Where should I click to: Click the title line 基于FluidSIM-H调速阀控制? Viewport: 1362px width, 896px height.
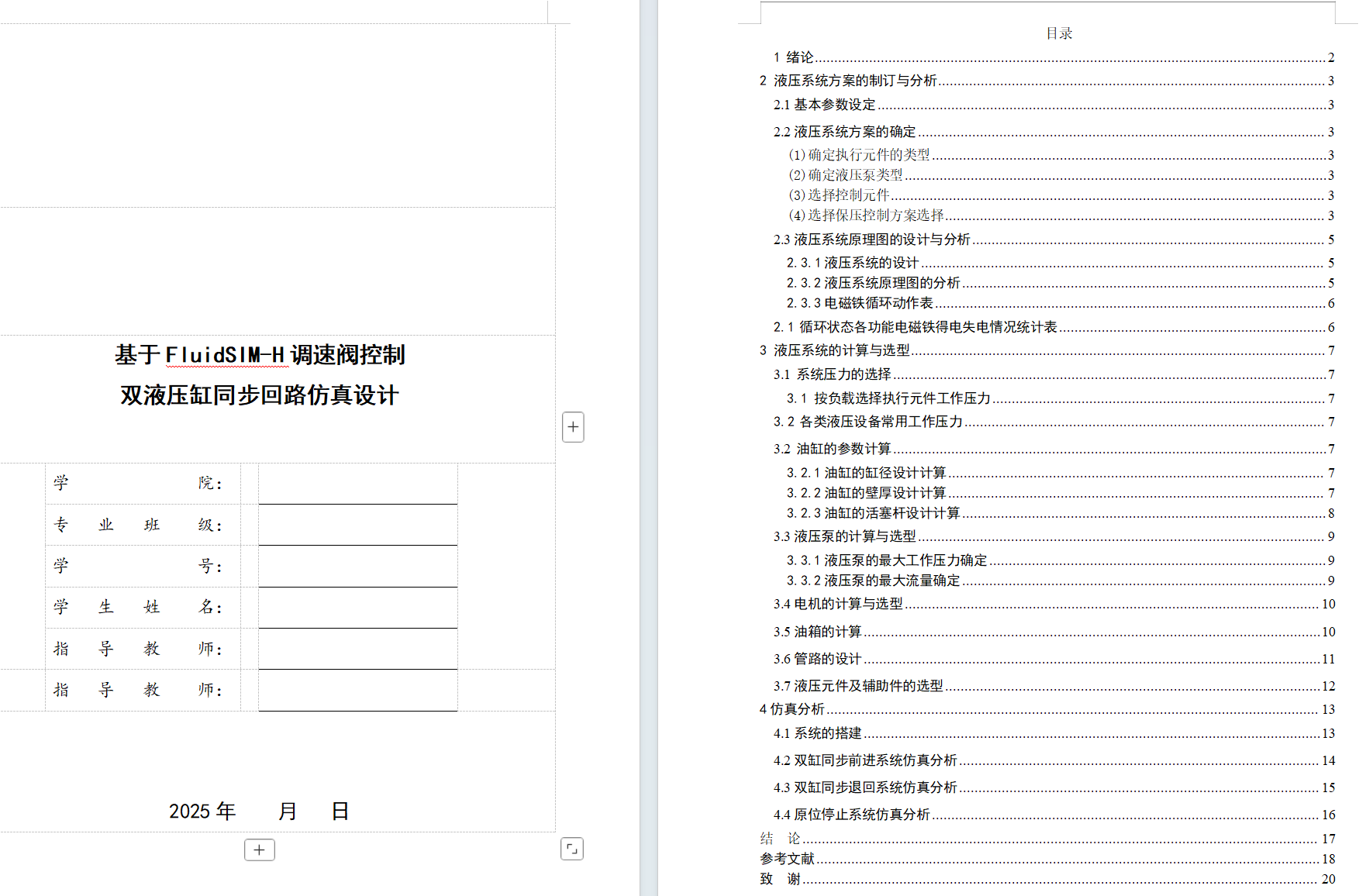pos(260,355)
